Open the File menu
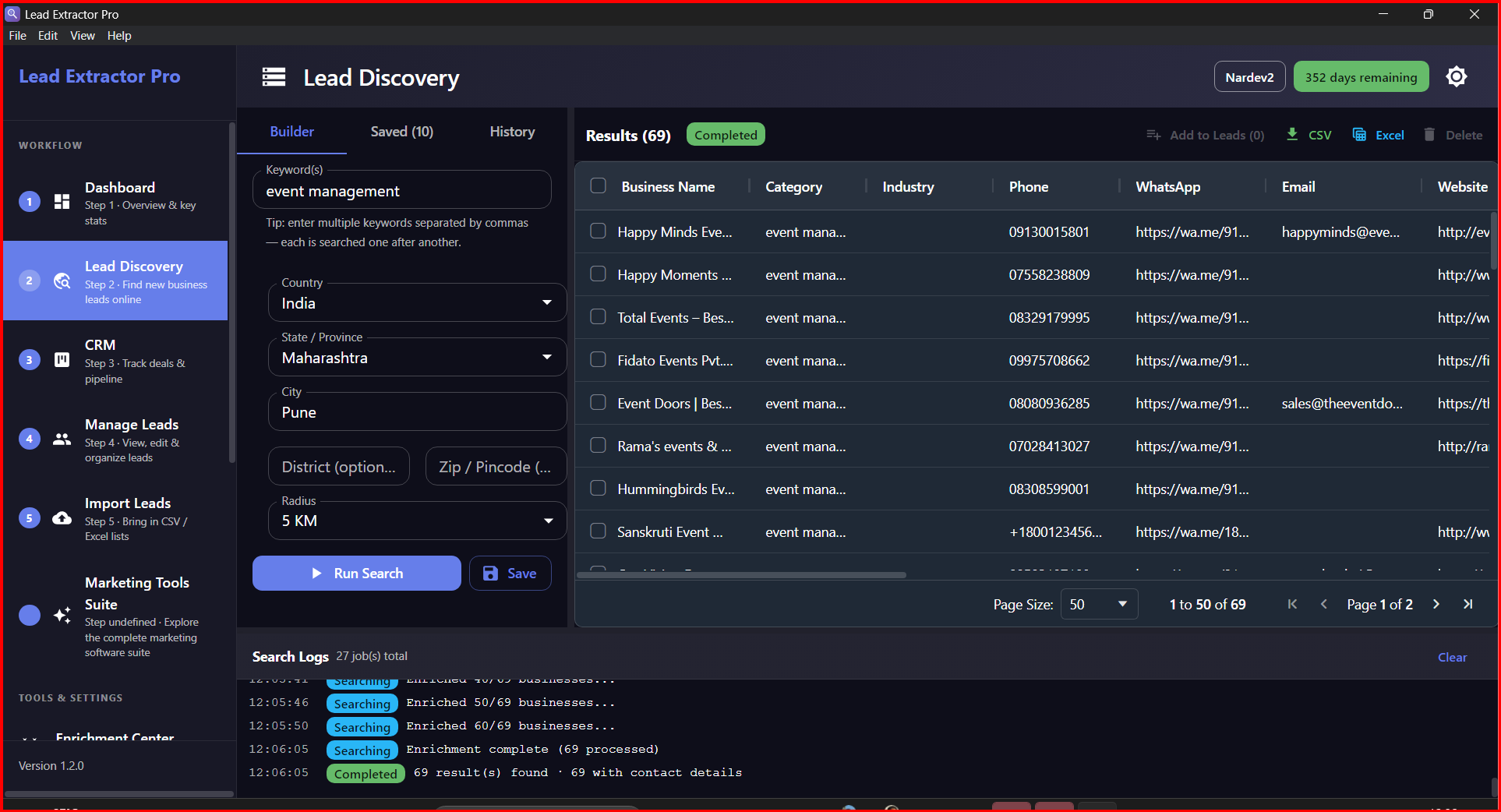Viewport: 1501px width, 812px height. pyautogui.click(x=17, y=36)
